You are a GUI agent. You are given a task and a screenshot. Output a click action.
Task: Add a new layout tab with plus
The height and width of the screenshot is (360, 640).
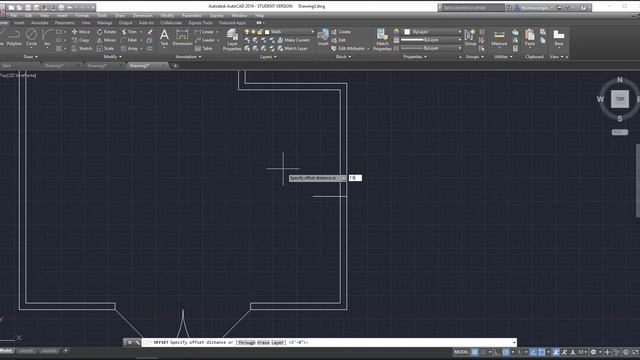66,350
